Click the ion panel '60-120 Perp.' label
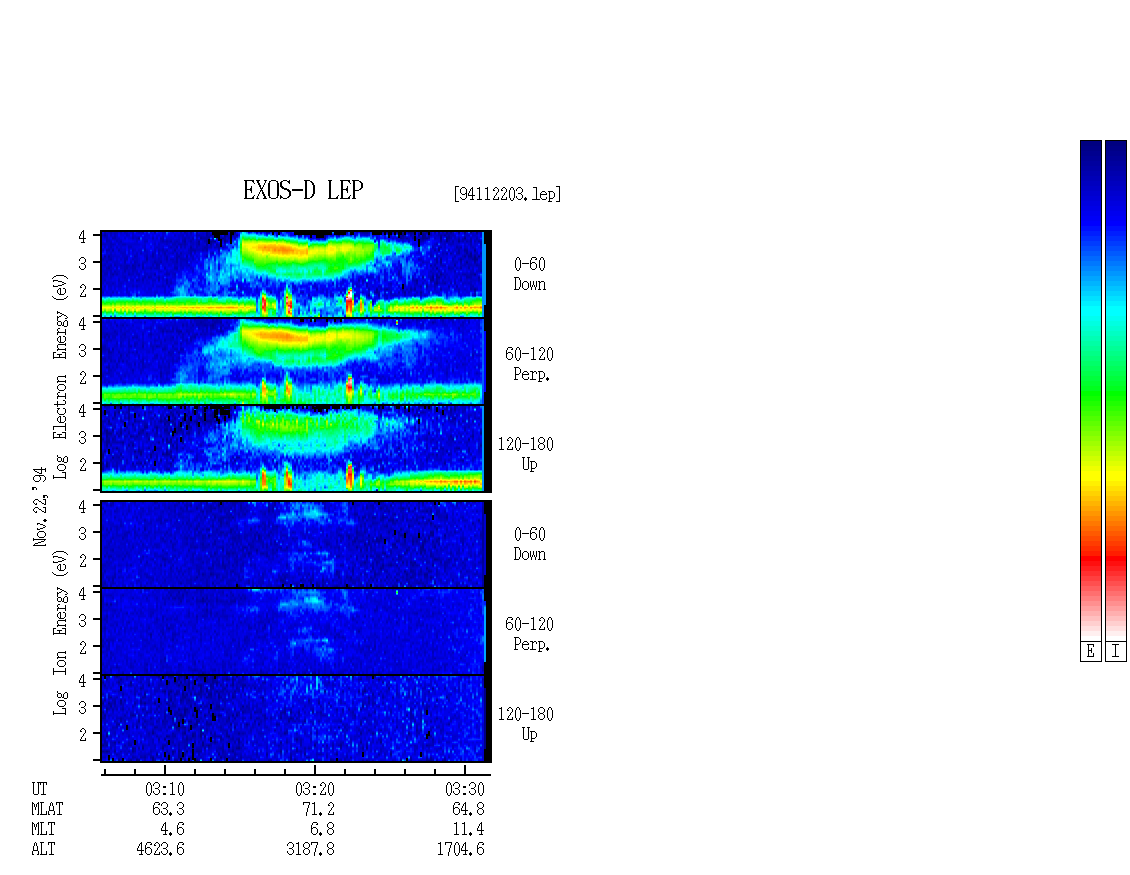 (x=530, y=634)
